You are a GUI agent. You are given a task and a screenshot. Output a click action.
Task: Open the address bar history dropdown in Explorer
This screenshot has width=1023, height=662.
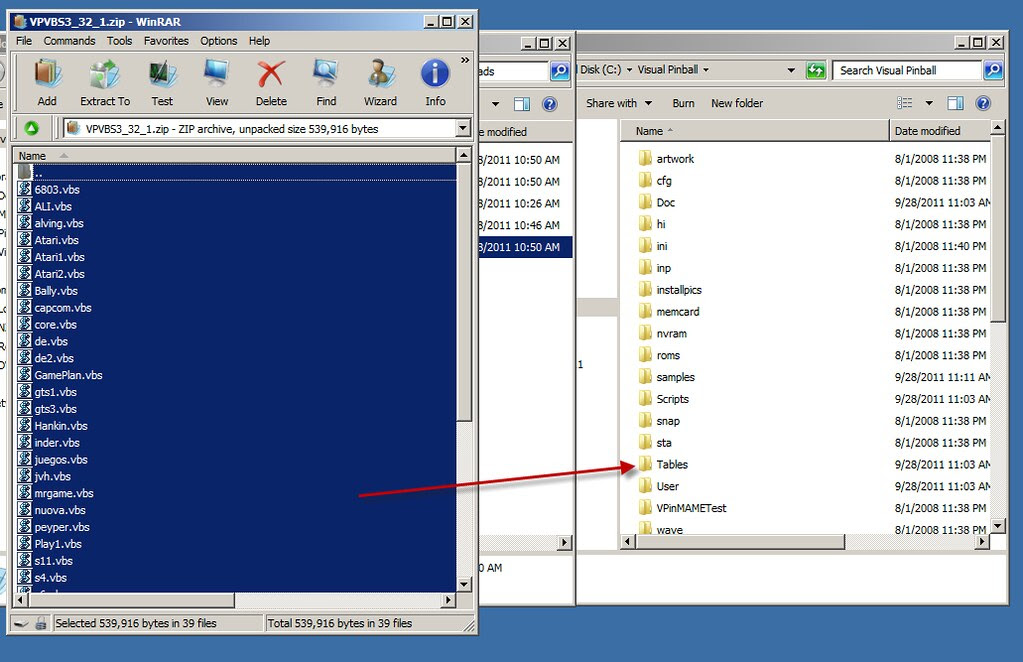[791, 70]
